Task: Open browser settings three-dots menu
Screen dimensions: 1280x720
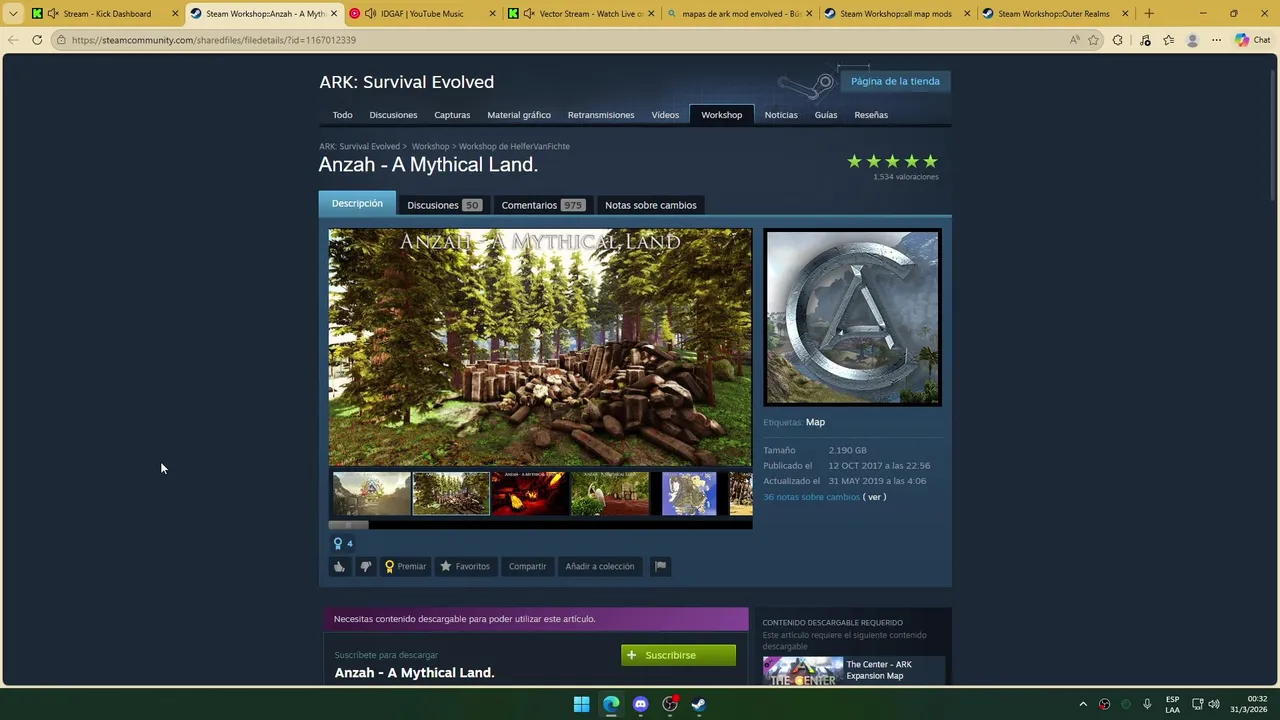Action: tap(1216, 40)
